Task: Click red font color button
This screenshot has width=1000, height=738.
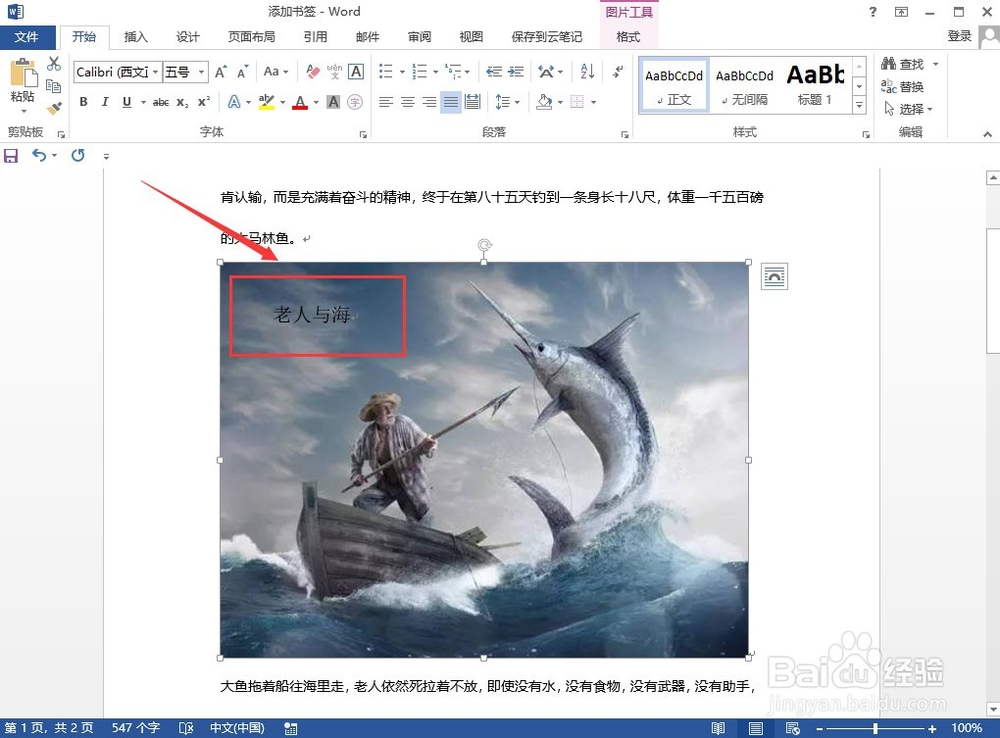Action: [x=300, y=102]
